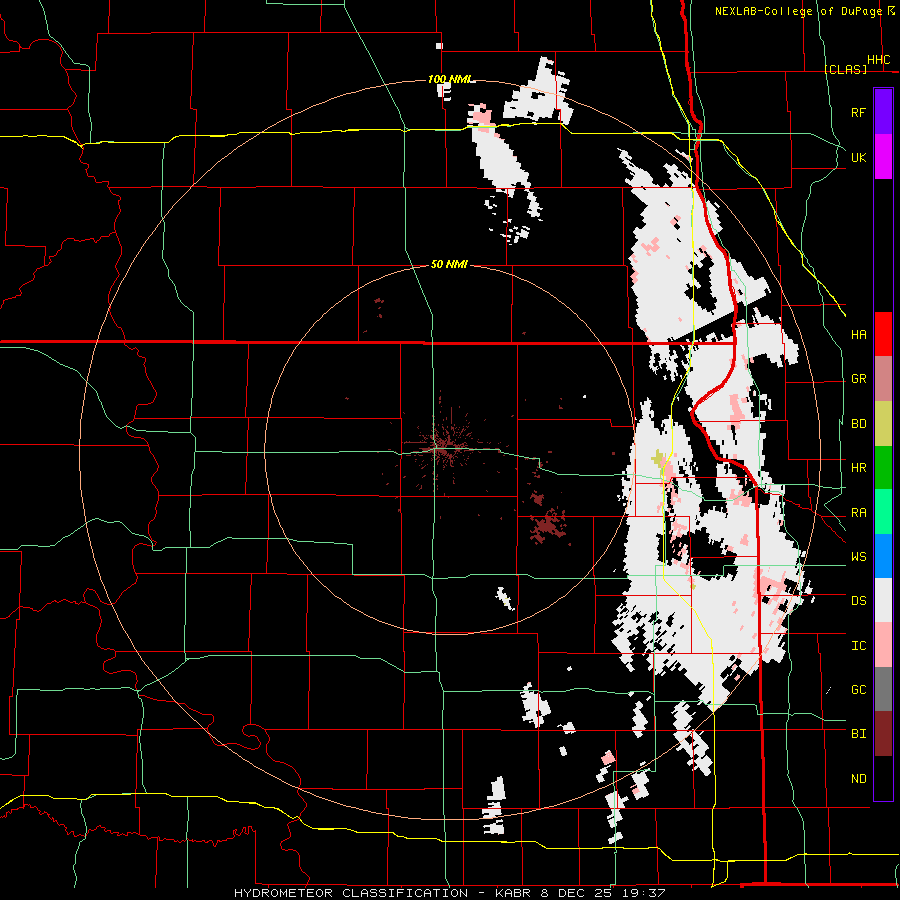Pick the DS white legend swatch
900x900 pixels.
[x=883, y=600]
